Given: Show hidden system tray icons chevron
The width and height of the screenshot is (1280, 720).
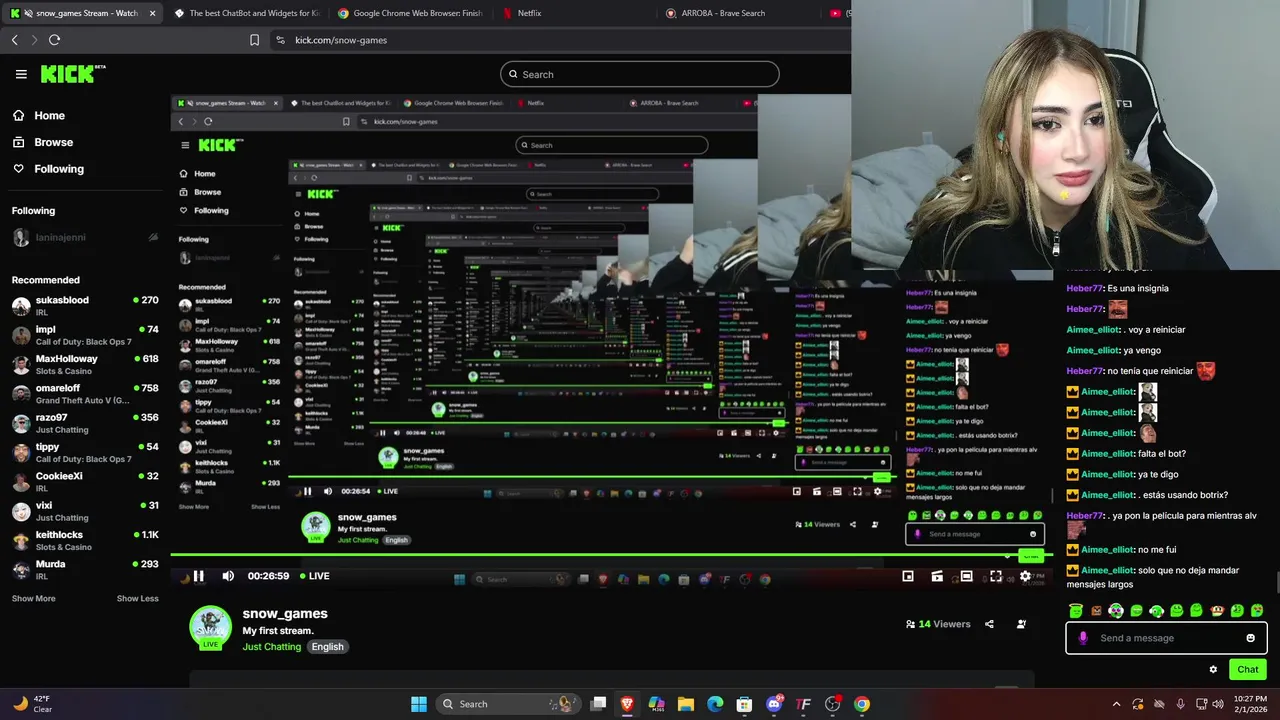Looking at the screenshot, I should [1116, 704].
